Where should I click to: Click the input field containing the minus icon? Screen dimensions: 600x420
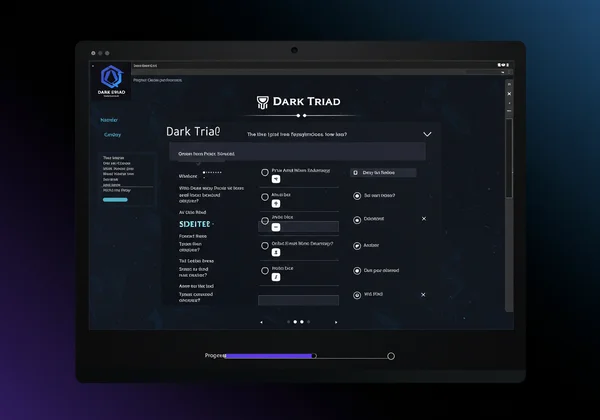[x=298, y=227]
